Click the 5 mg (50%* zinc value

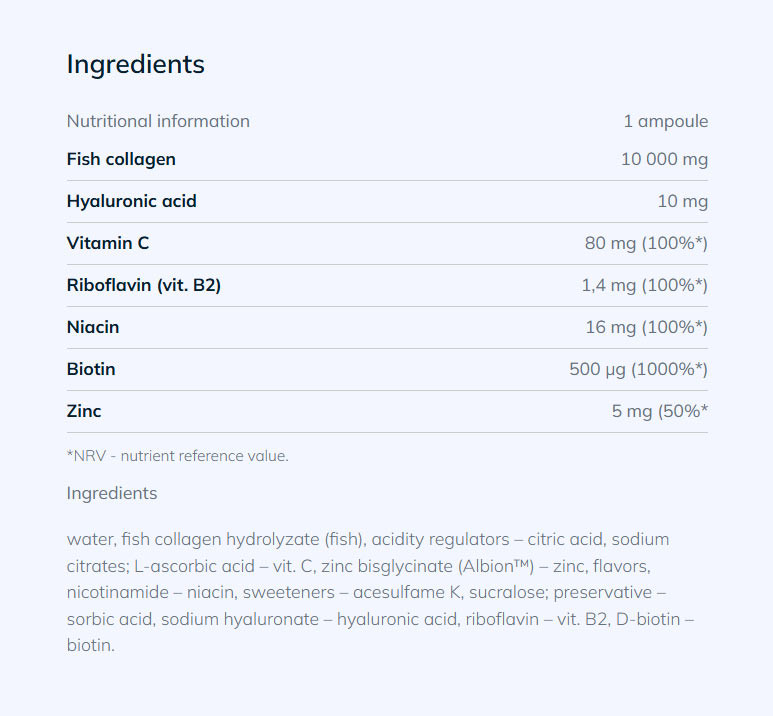(660, 411)
